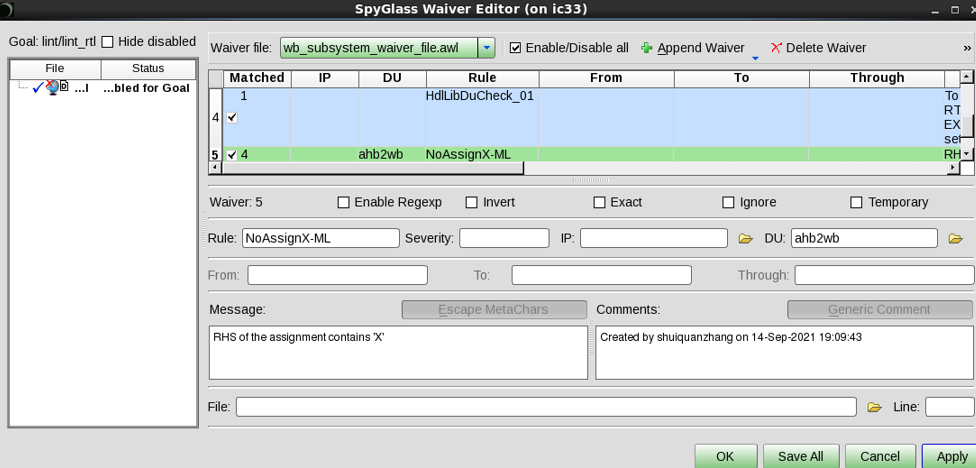Click the green plus Append Waiver icon
Image resolution: width=976 pixels, height=468 pixels.
tap(647, 48)
